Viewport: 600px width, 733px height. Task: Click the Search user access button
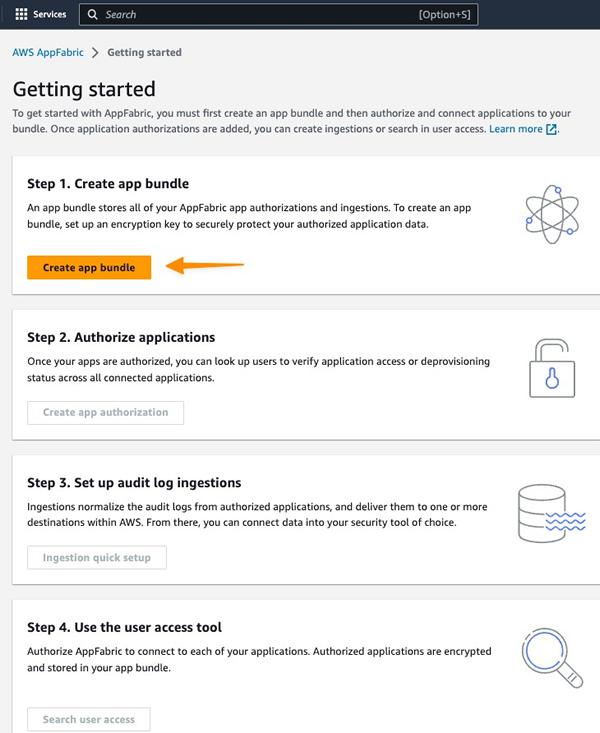(89, 720)
